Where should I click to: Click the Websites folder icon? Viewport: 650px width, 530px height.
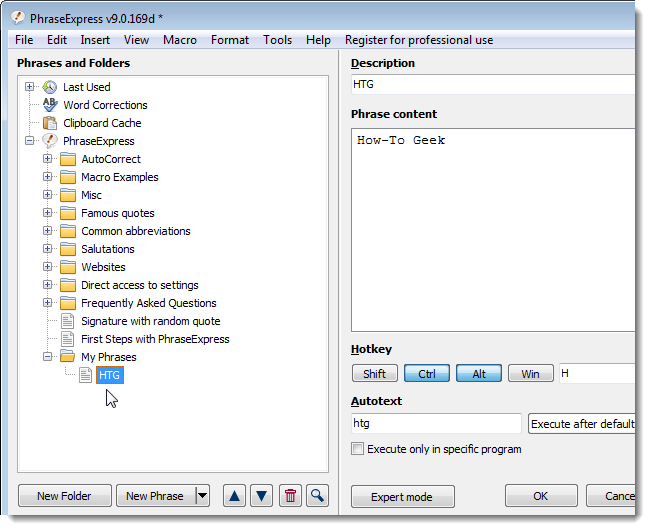pyautogui.click(x=68, y=267)
